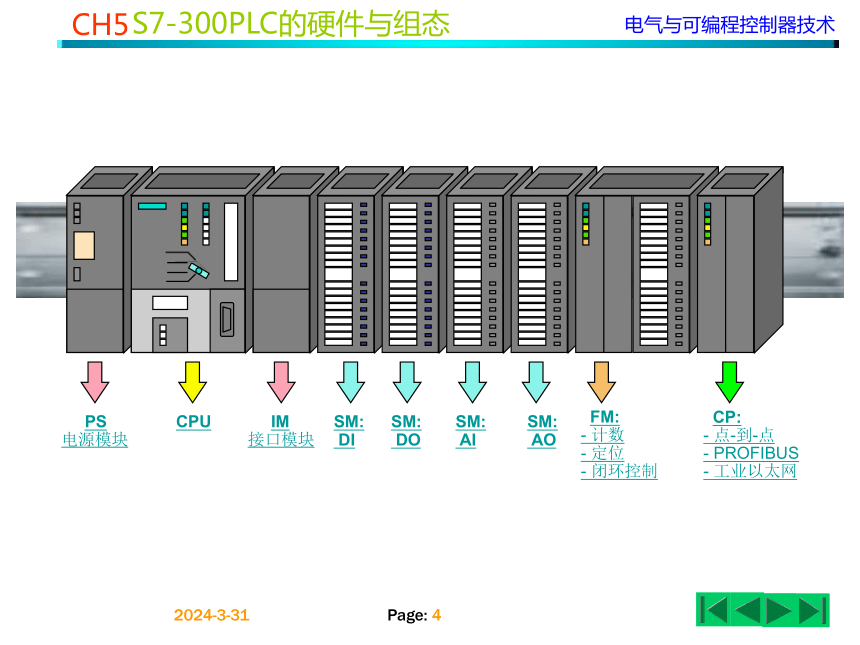Viewport: 860px width, 645px height.
Task: Click the 闭环控制 line under FM
Action: pos(619,471)
